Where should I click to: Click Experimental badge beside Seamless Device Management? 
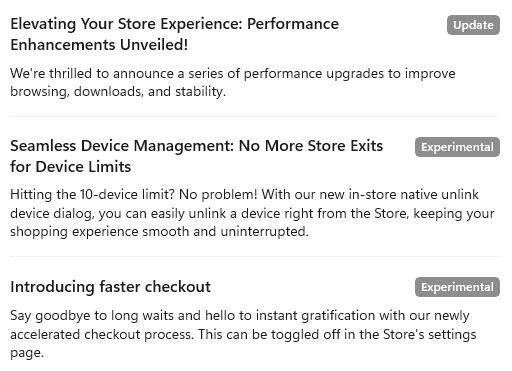pyautogui.click(x=457, y=147)
